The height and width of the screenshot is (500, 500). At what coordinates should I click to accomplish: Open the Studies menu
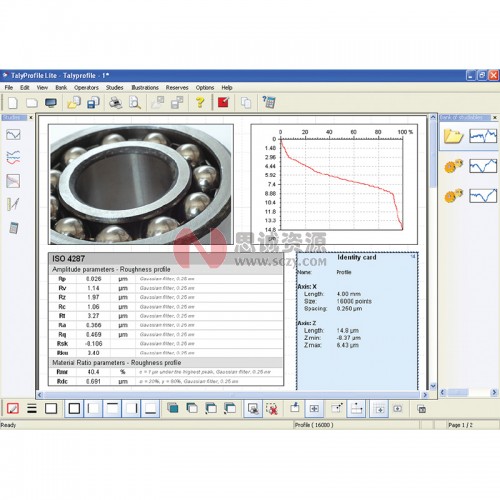coord(114,88)
